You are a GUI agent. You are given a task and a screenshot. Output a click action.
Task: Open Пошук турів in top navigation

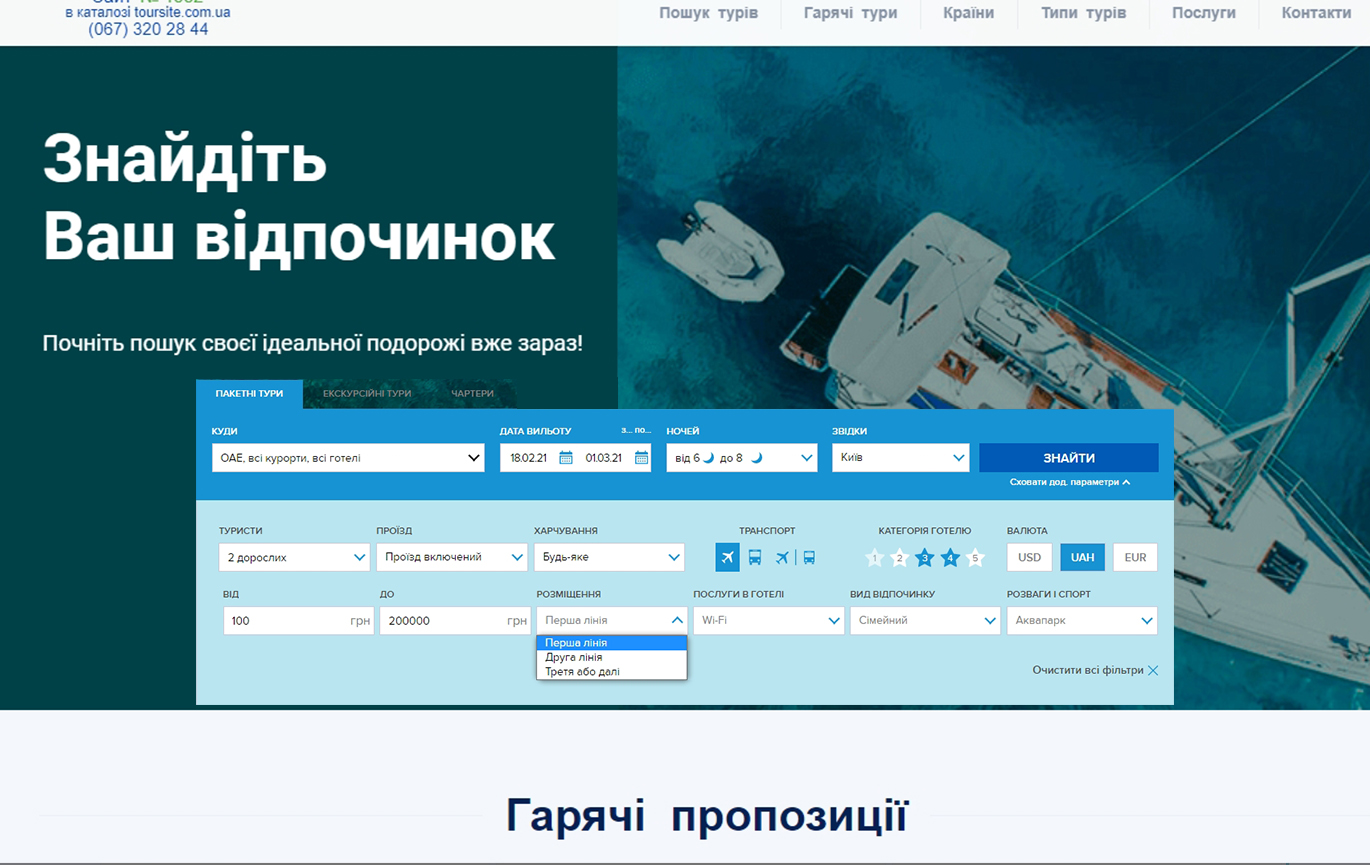tap(708, 13)
